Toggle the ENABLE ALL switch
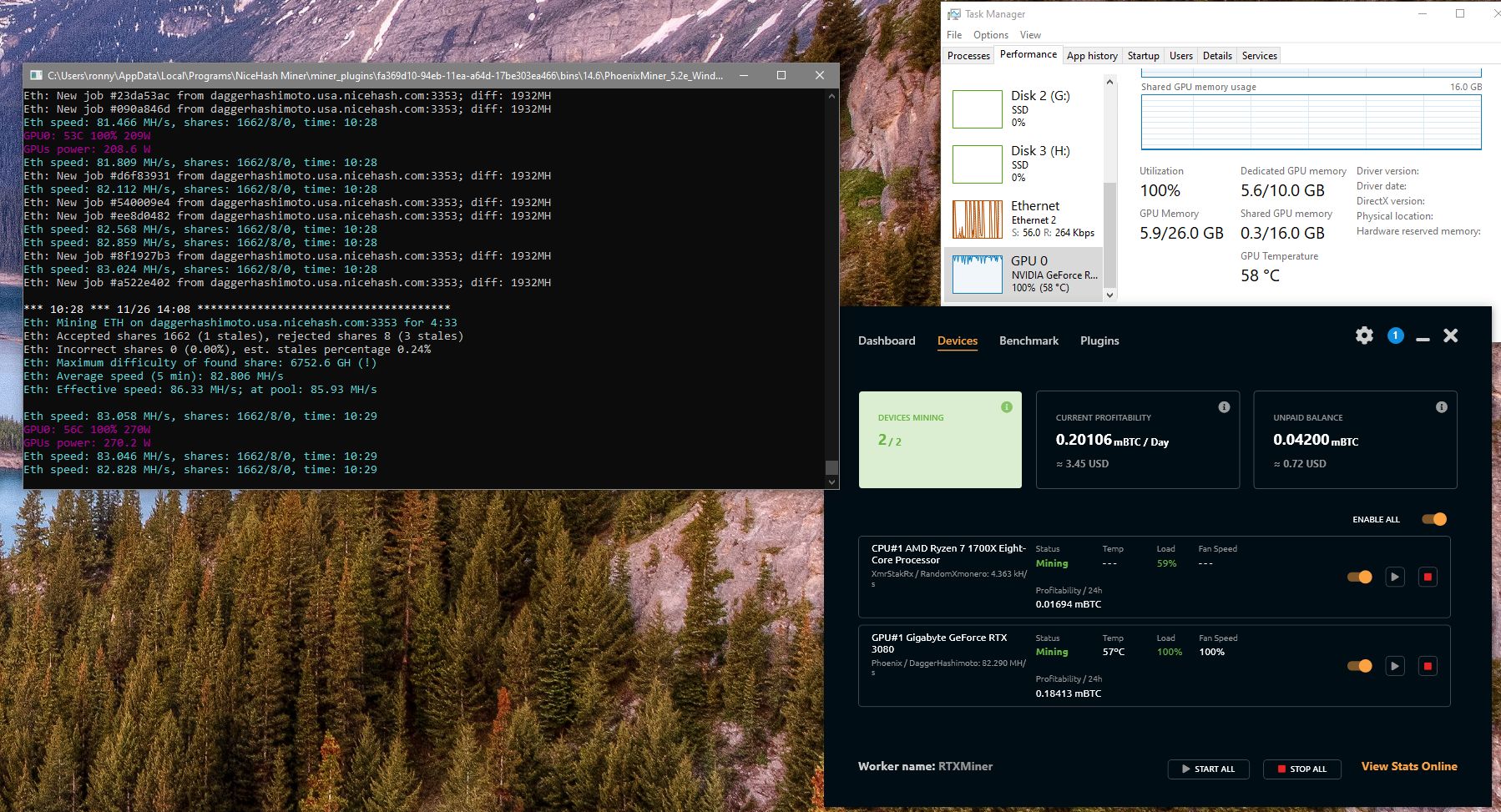1501x812 pixels. coord(1435,518)
